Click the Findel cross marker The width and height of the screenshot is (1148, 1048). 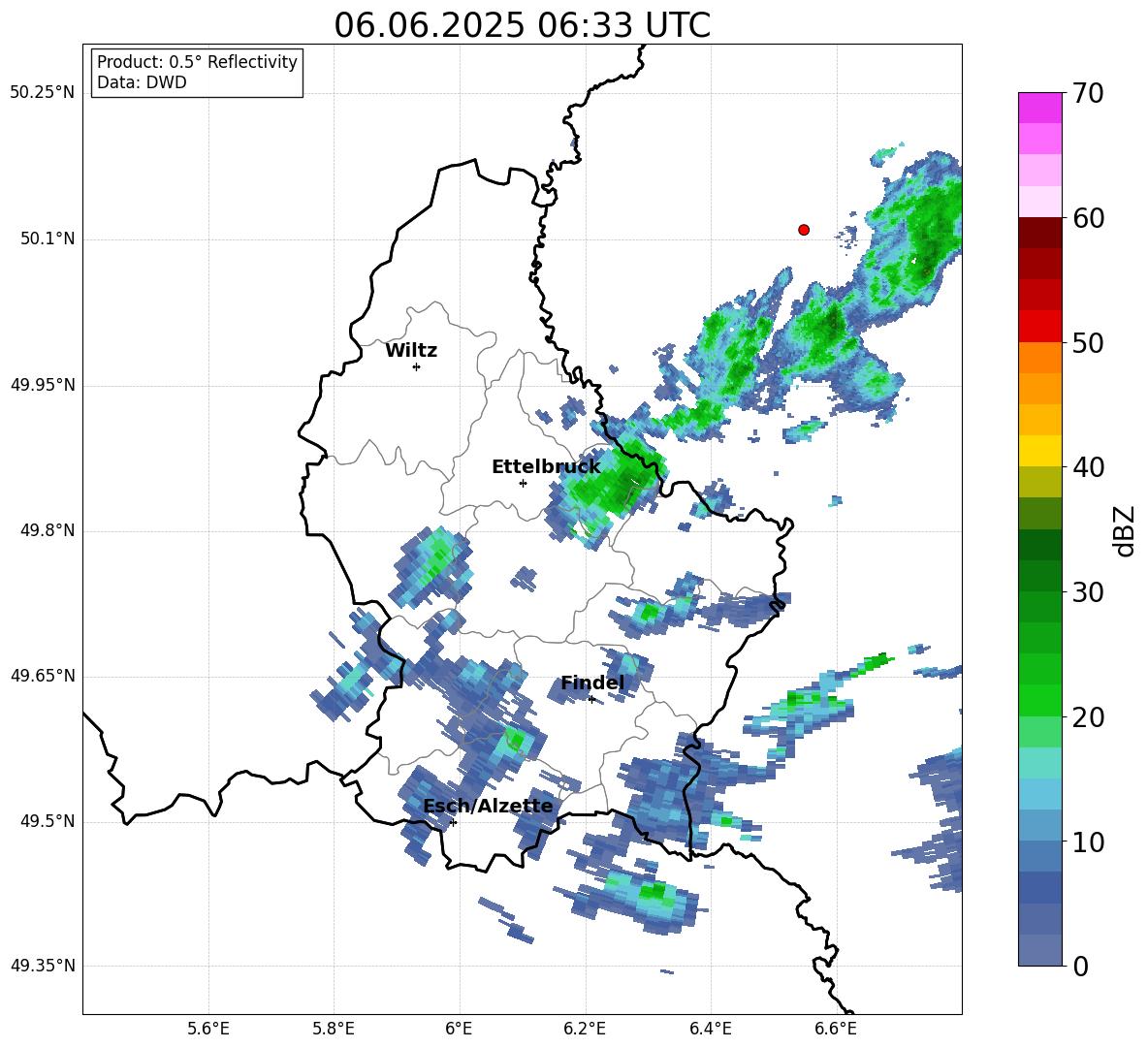591,700
